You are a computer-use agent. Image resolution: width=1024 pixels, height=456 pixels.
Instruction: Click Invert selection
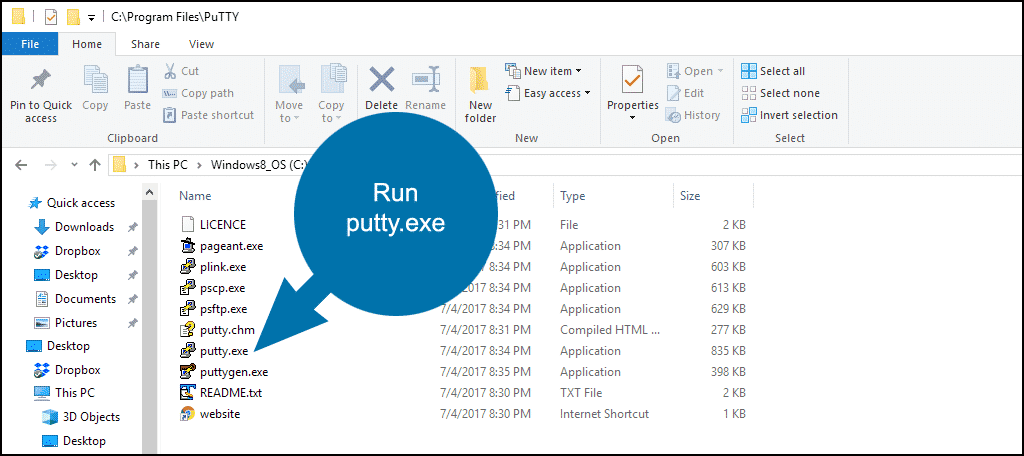(790, 115)
